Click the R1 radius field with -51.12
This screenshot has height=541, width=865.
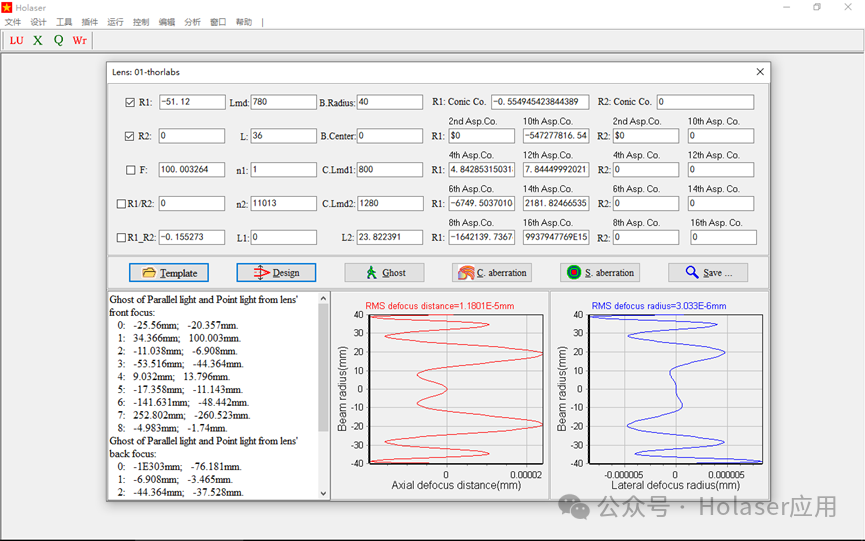pyautogui.click(x=192, y=102)
